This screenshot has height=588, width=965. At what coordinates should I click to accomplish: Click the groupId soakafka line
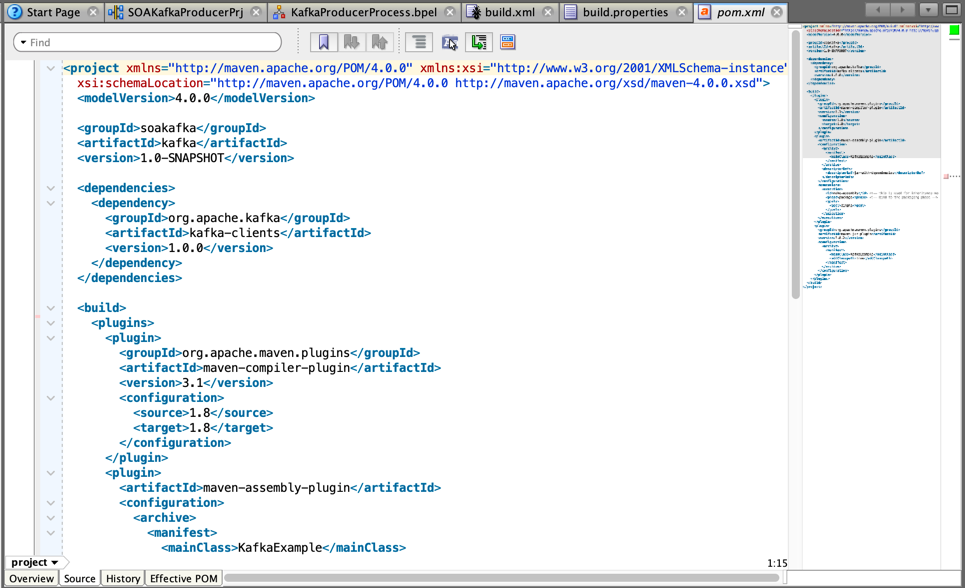[171, 128]
